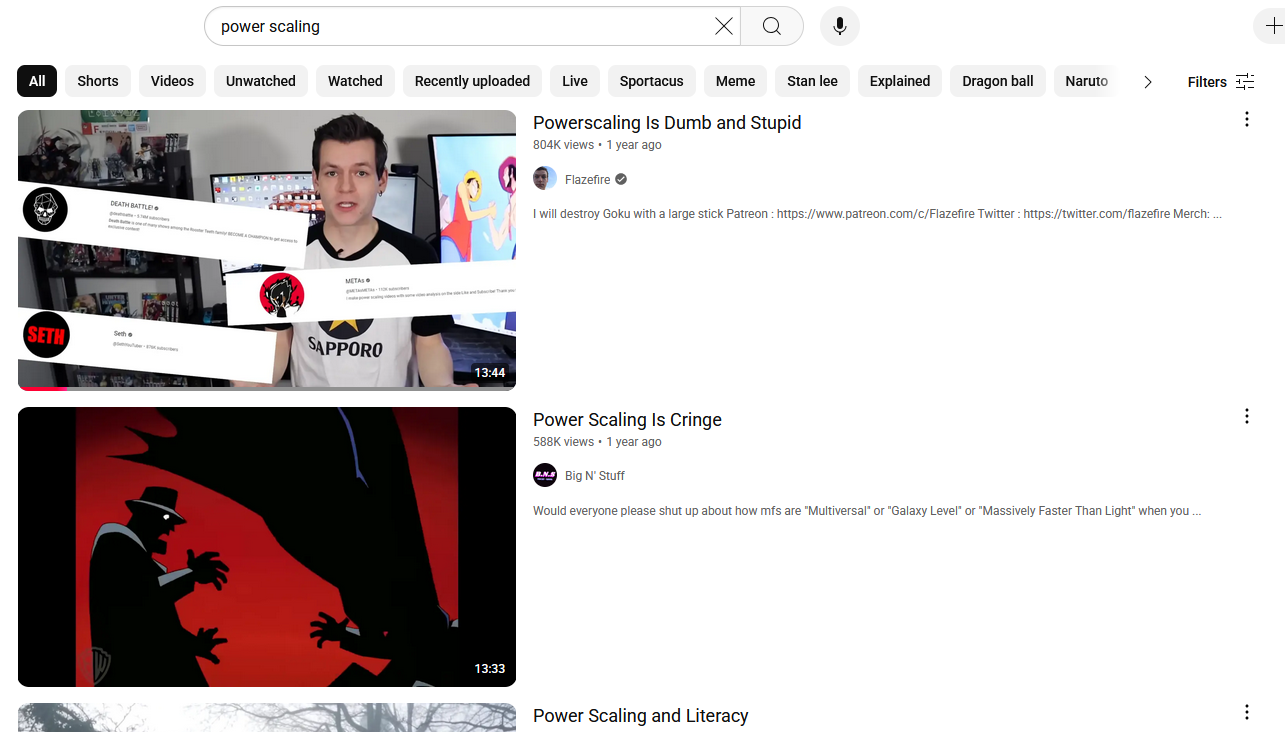This screenshot has height=732, width=1285.
Task: Select the Live filter chip
Action: (x=575, y=81)
